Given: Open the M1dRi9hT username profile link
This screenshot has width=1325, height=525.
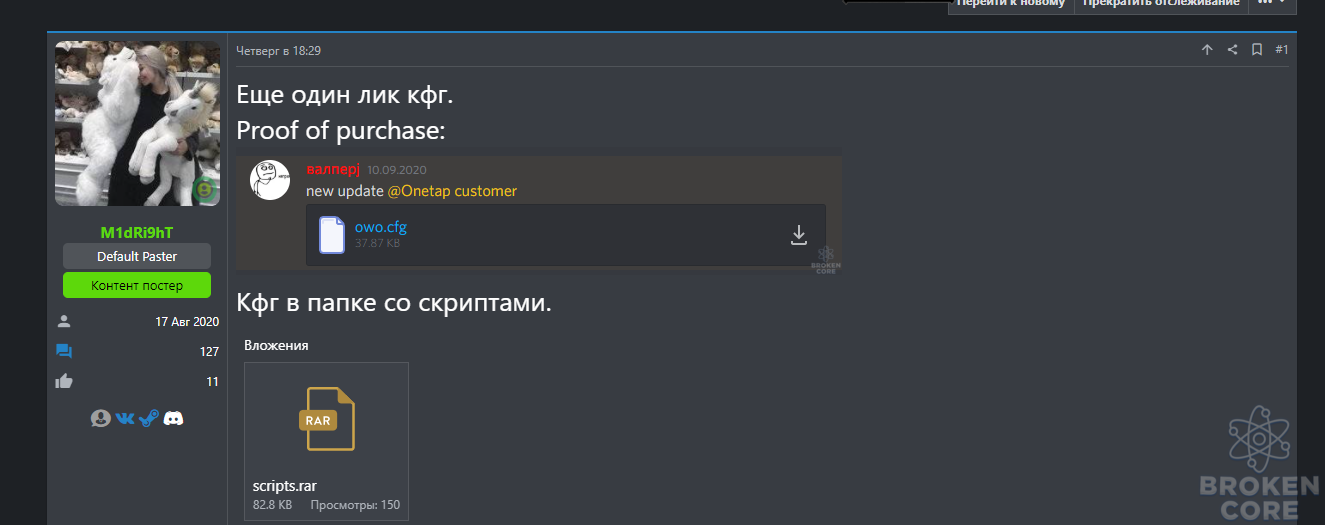Looking at the screenshot, I should click(137, 232).
